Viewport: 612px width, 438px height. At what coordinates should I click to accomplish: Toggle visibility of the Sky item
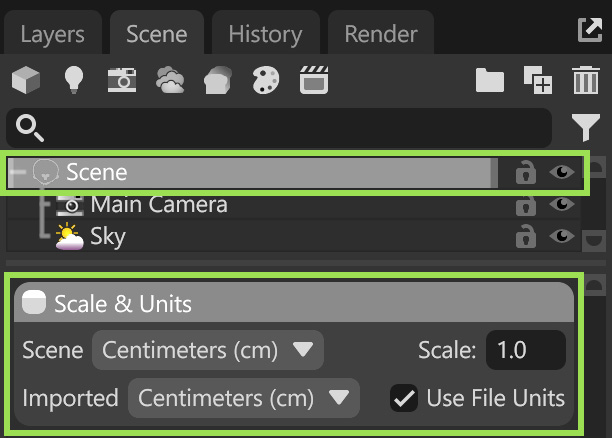click(x=563, y=237)
